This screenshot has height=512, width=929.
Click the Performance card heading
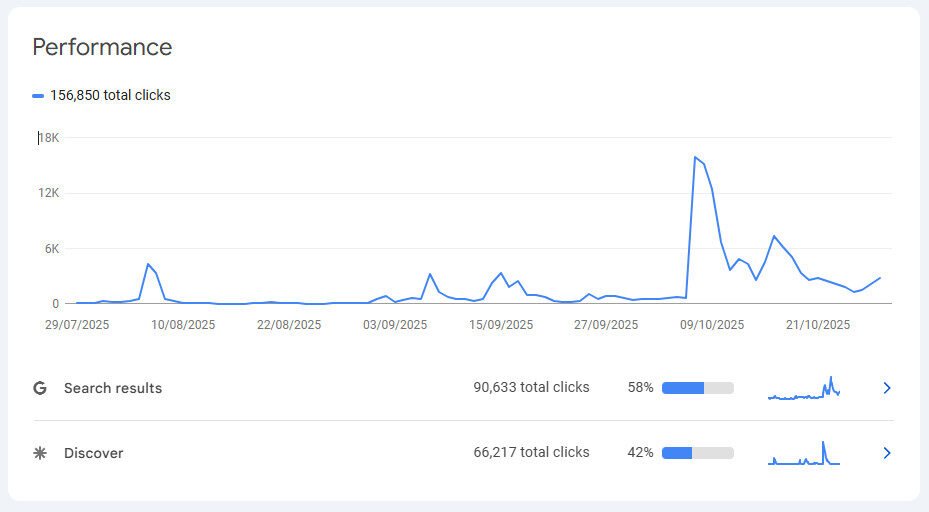tap(102, 47)
